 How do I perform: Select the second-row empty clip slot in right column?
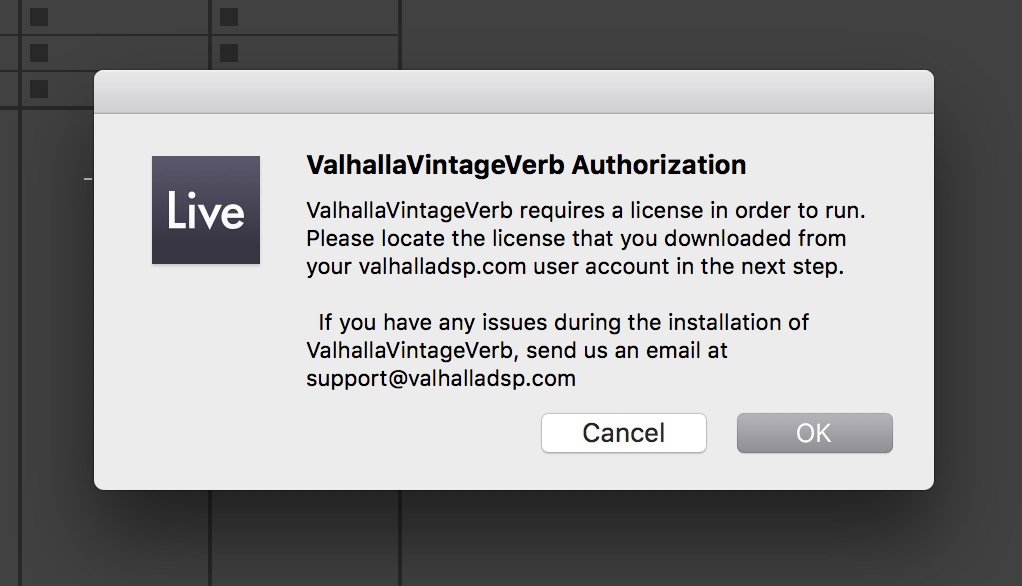coord(229,52)
